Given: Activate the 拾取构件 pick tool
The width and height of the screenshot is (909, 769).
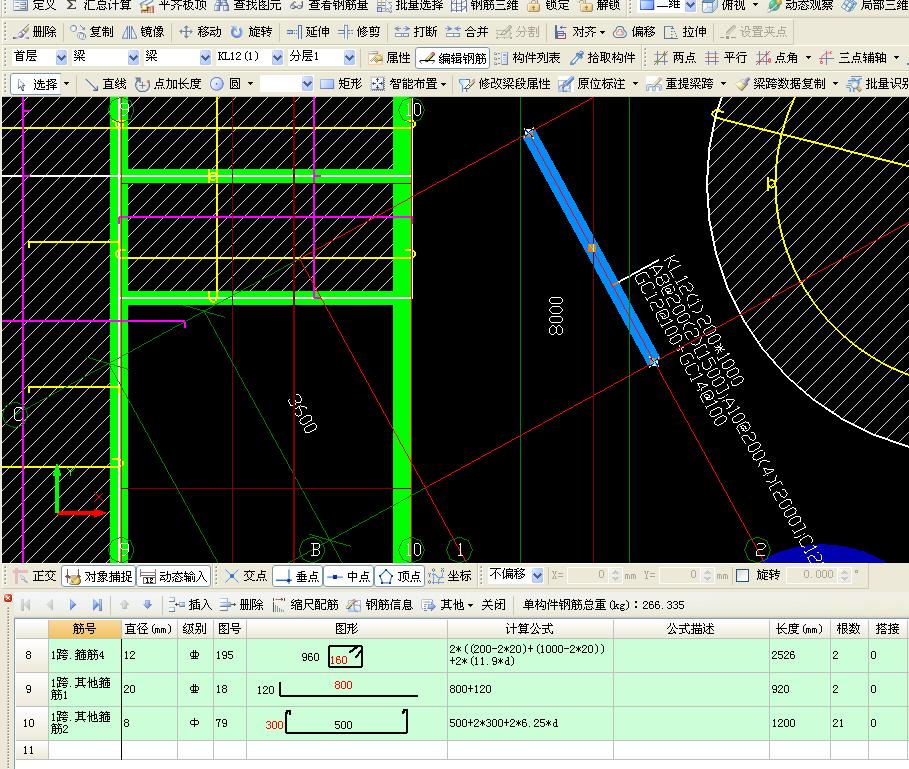Looking at the screenshot, I should coord(603,57).
